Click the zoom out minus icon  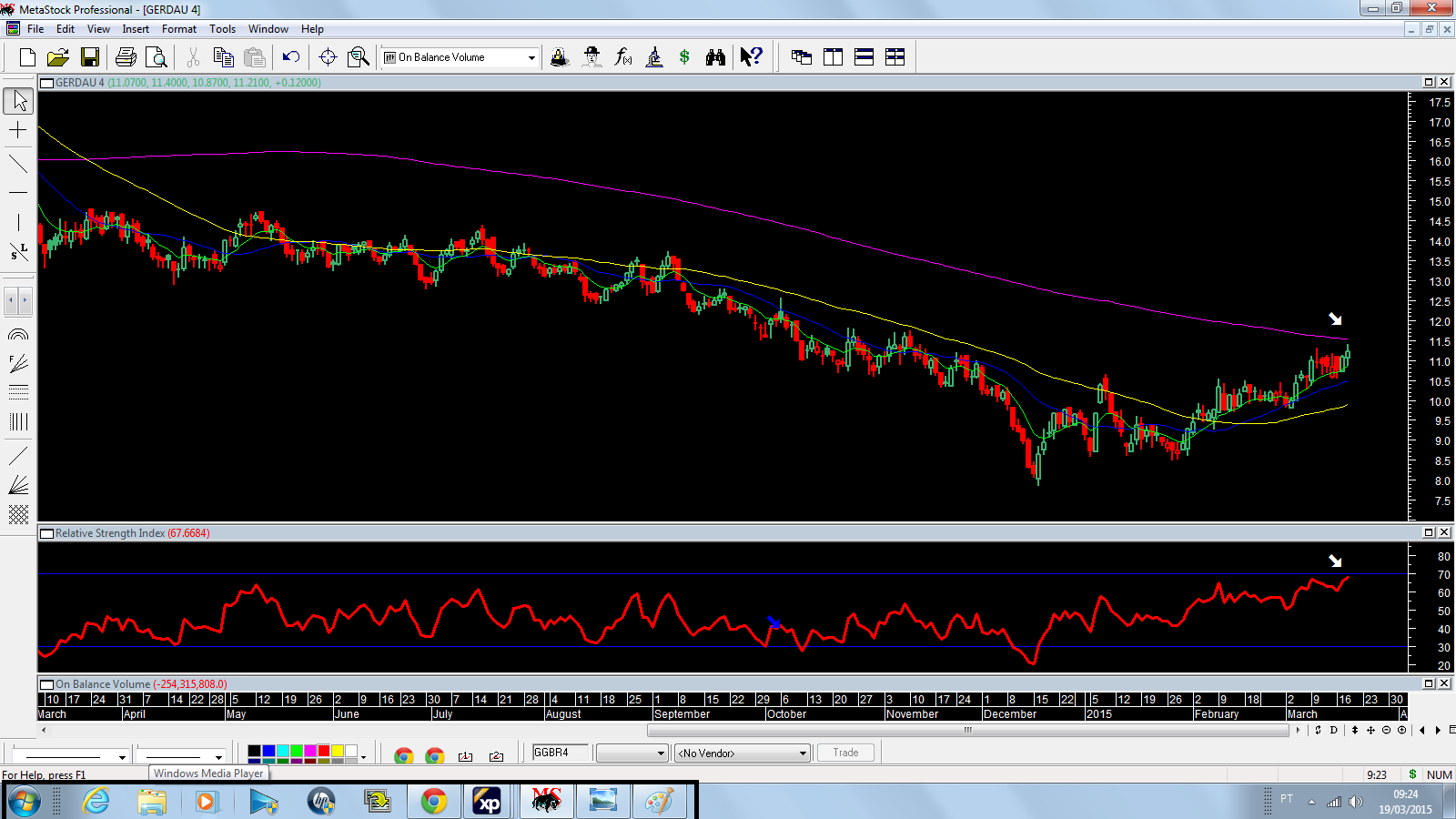click(1387, 730)
